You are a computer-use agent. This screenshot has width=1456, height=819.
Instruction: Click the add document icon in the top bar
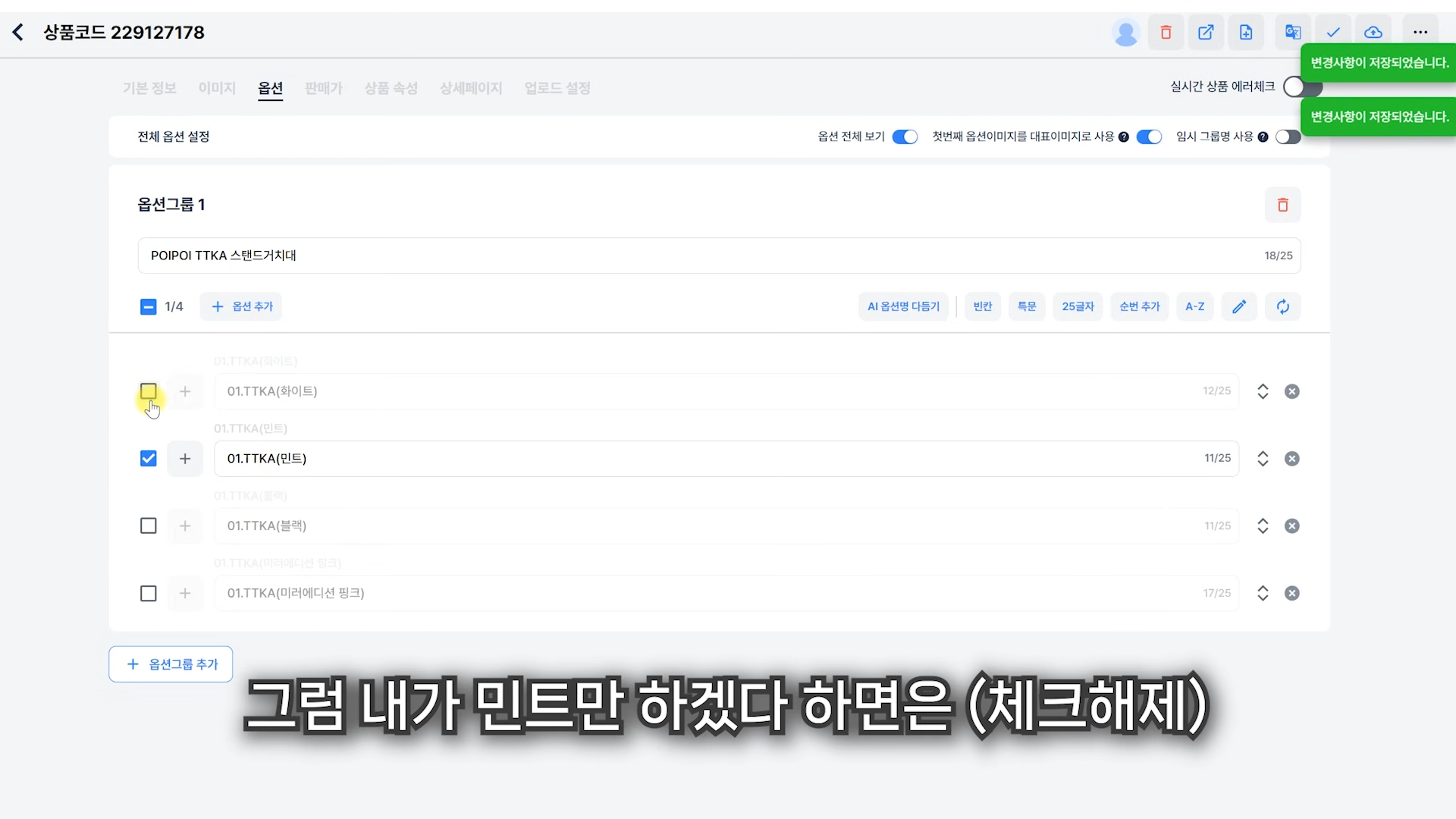point(1246,32)
